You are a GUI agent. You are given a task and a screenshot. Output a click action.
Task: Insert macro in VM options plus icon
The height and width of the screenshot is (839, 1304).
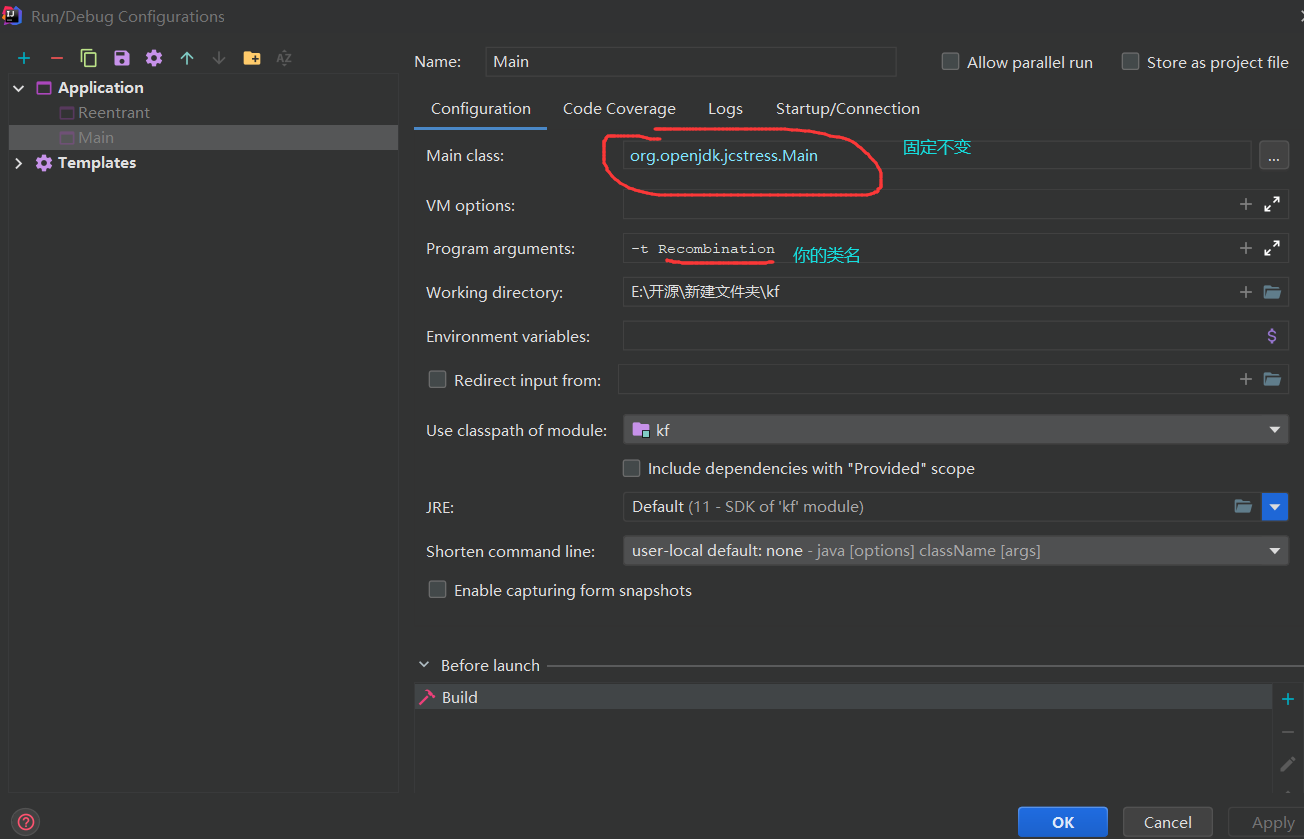point(1246,204)
